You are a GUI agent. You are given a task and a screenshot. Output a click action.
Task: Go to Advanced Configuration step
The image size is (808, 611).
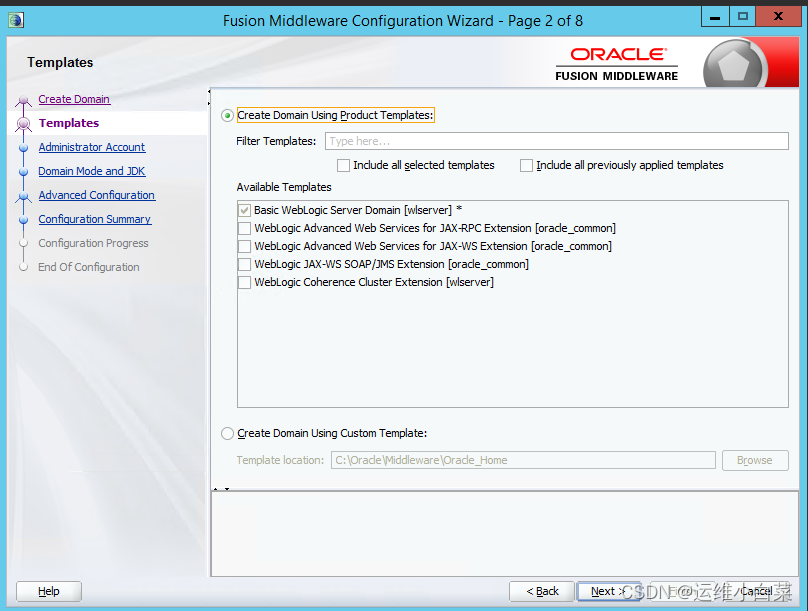pos(97,195)
